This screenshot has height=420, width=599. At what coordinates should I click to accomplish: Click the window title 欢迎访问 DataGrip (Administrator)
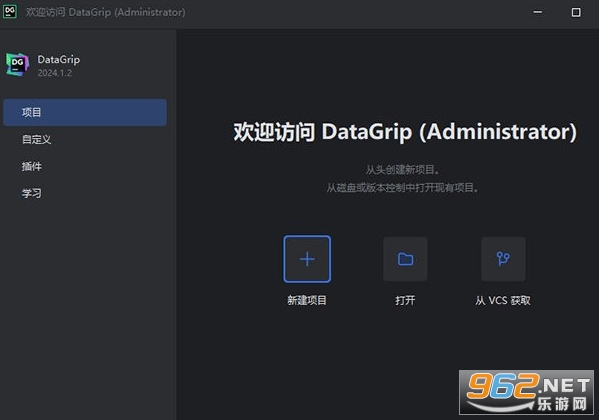105,12
